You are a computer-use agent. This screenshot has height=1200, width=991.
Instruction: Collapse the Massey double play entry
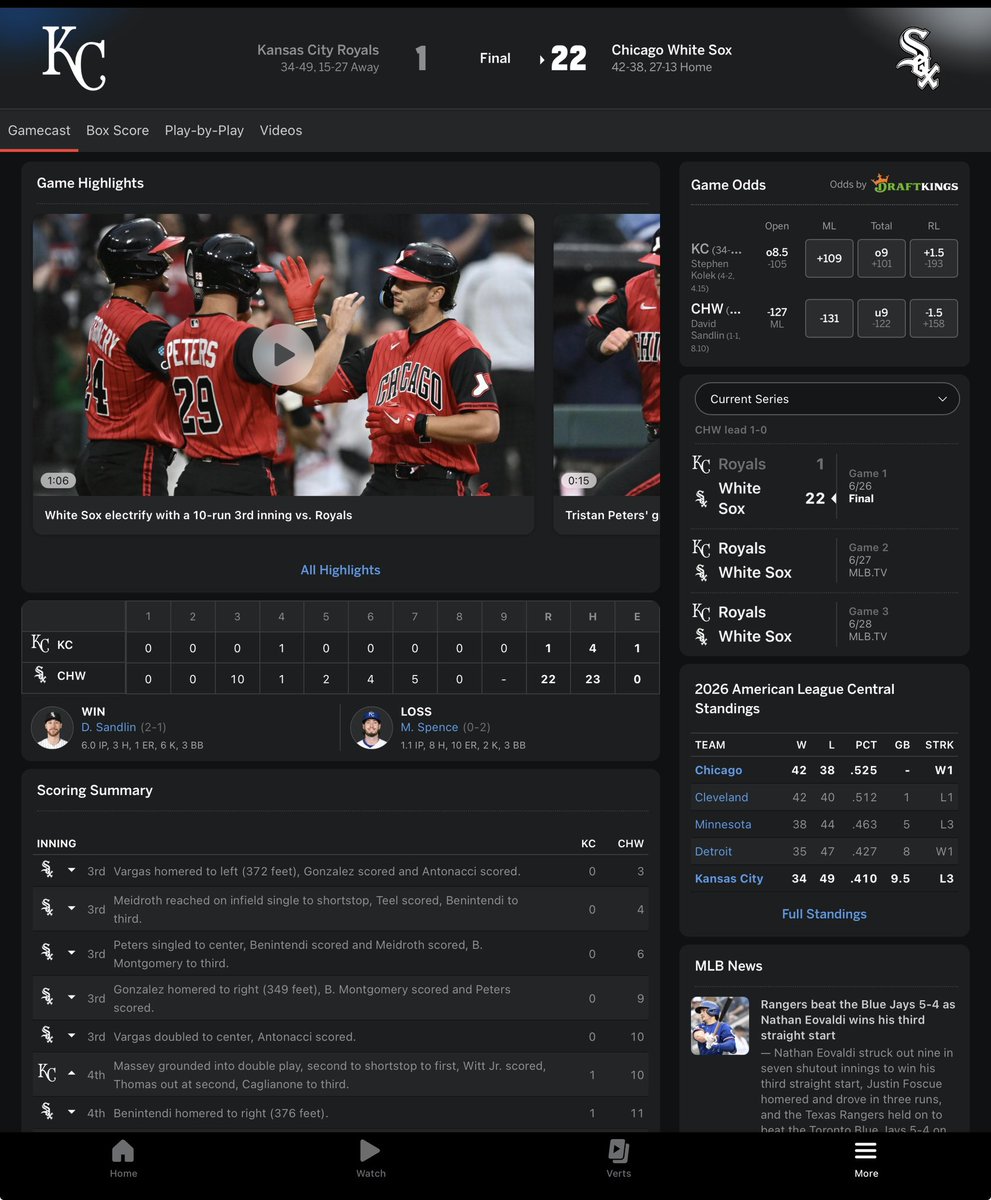tap(72, 1074)
